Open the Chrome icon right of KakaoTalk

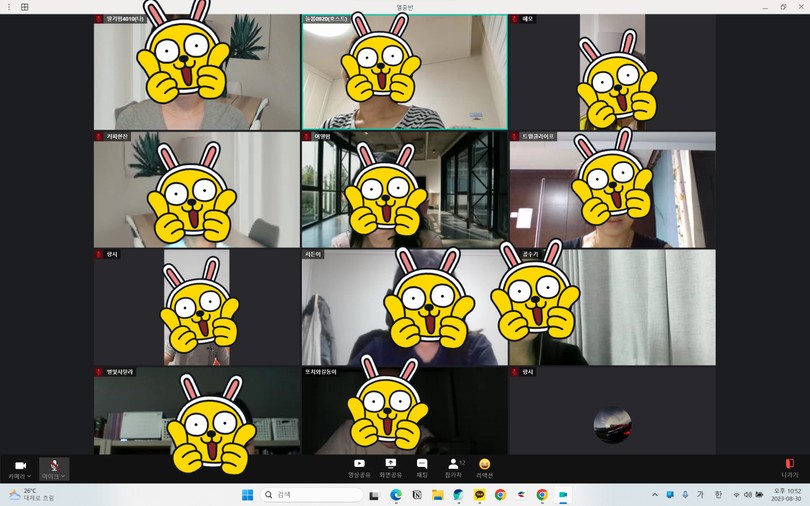[x=500, y=495]
